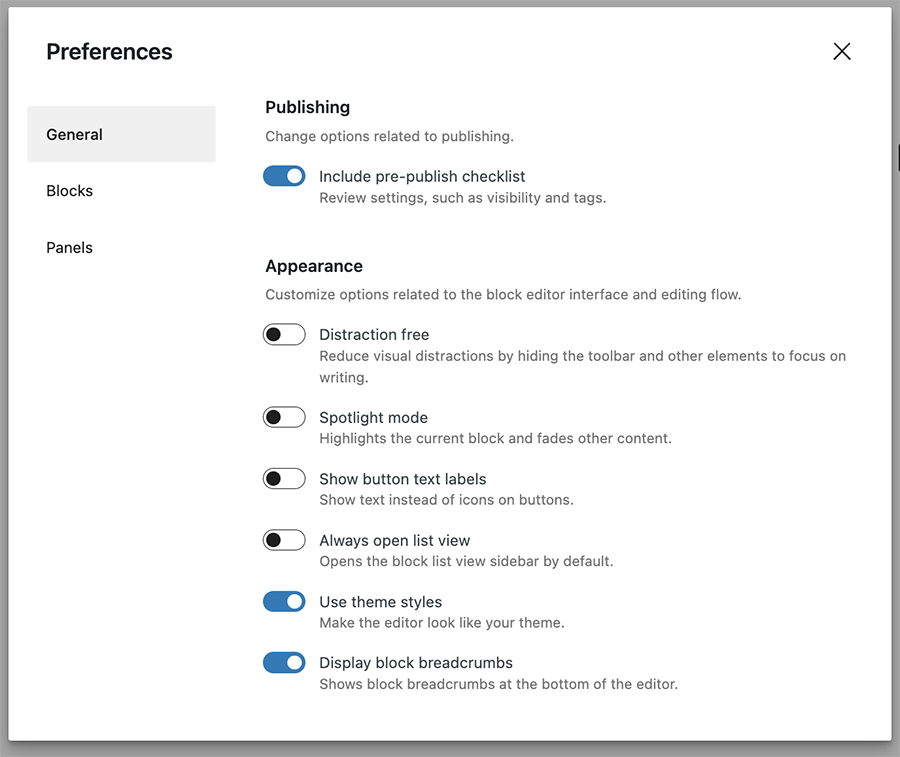
Task: Click the Preferences dialog title
Action: (x=109, y=51)
